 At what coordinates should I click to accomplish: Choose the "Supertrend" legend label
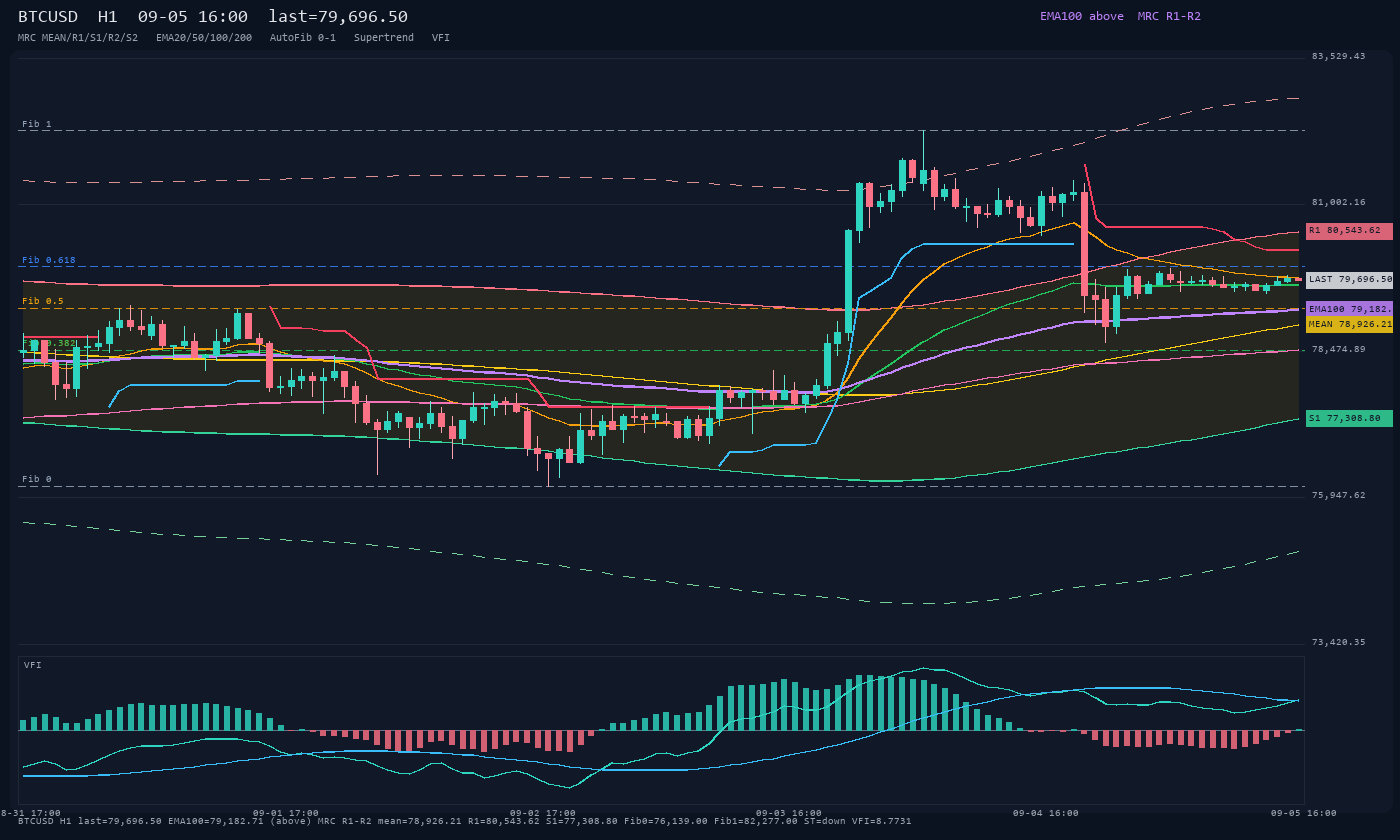click(x=384, y=38)
